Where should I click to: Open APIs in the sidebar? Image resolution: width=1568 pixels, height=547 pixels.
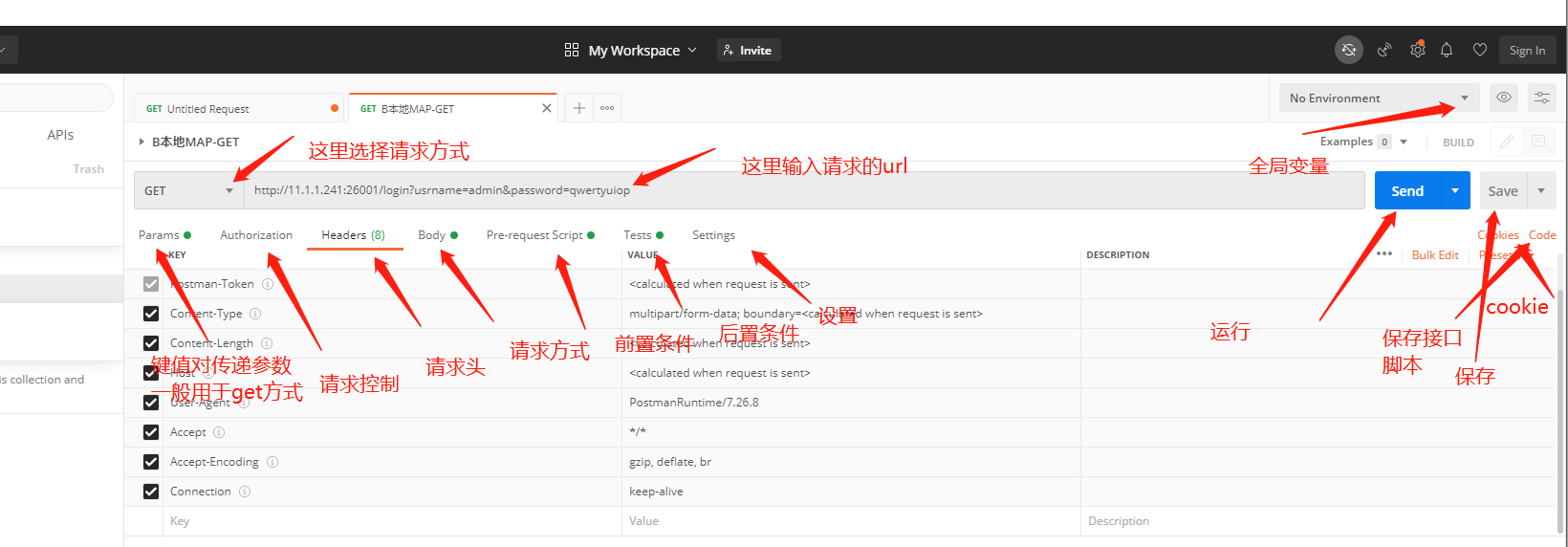click(60, 135)
